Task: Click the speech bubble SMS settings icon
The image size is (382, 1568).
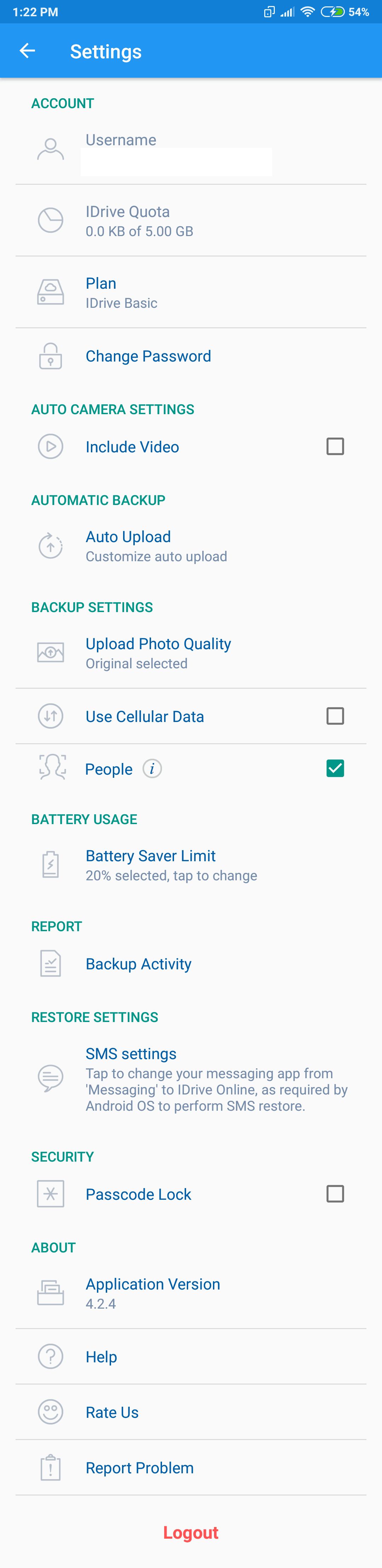Action: pos(51,1079)
